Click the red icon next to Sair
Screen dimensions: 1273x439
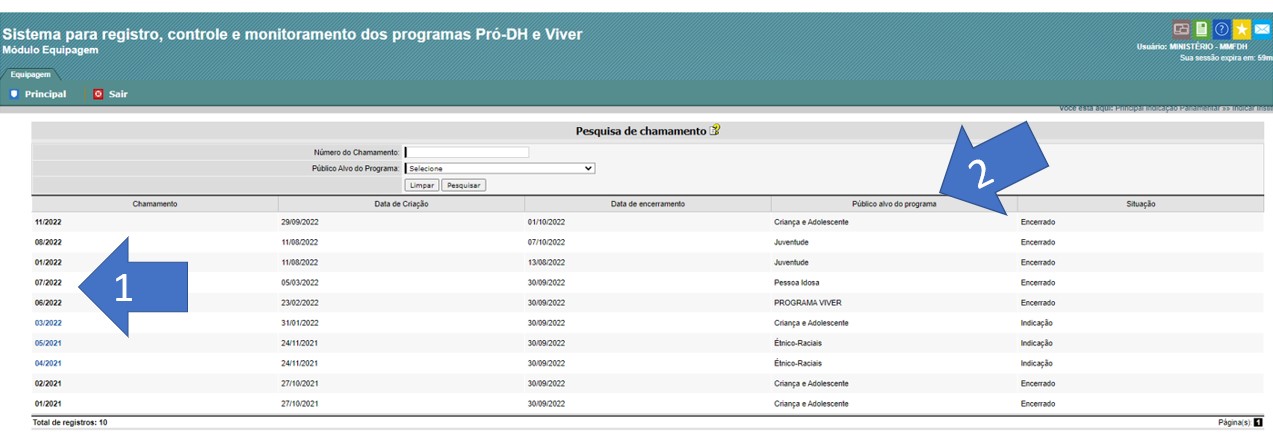(x=98, y=94)
